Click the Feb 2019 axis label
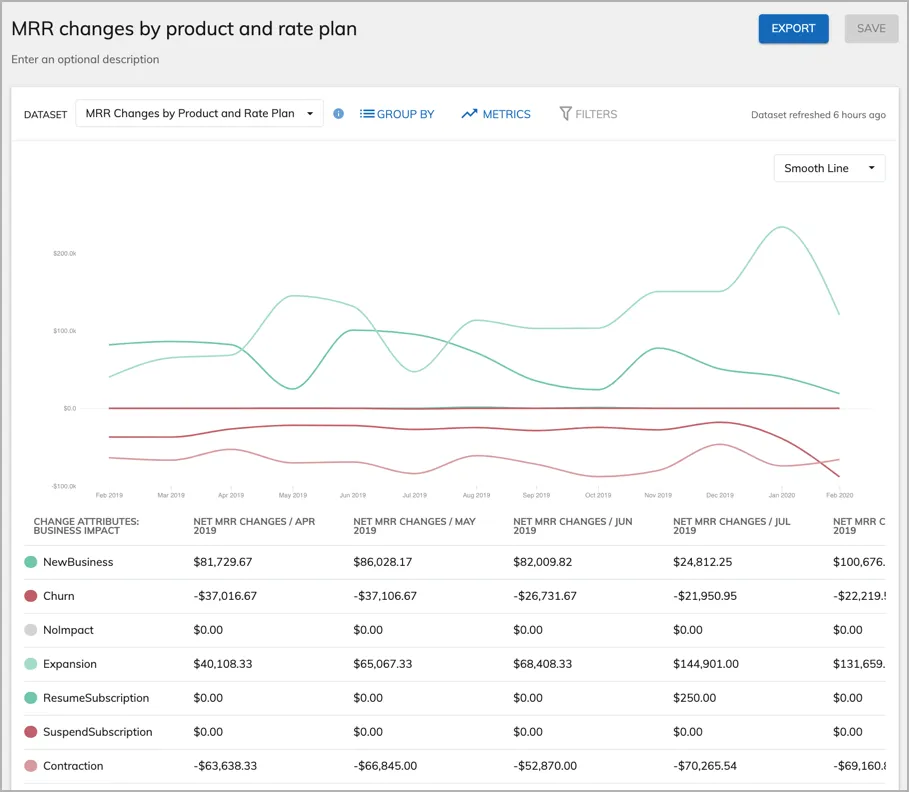Screen dimensions: 909x792 pyautogui.click(x=109, y=495)
